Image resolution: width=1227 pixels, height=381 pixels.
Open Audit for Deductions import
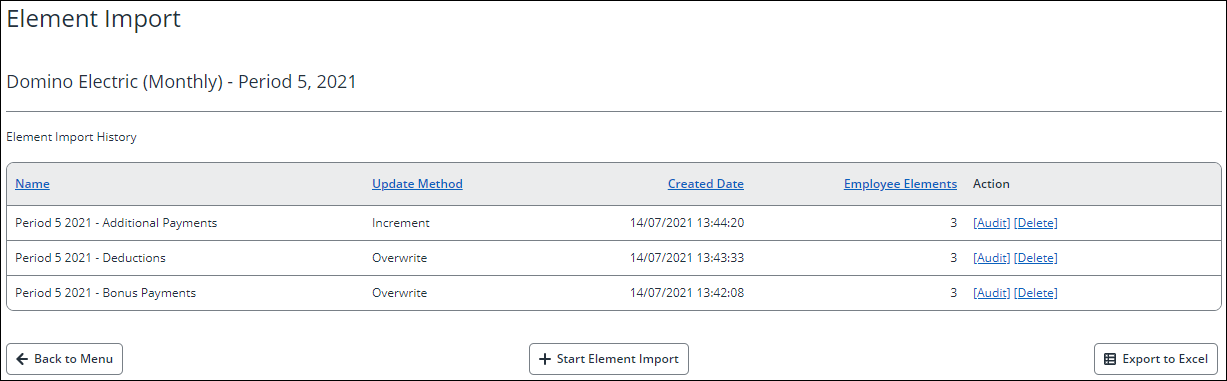point(992,258)
